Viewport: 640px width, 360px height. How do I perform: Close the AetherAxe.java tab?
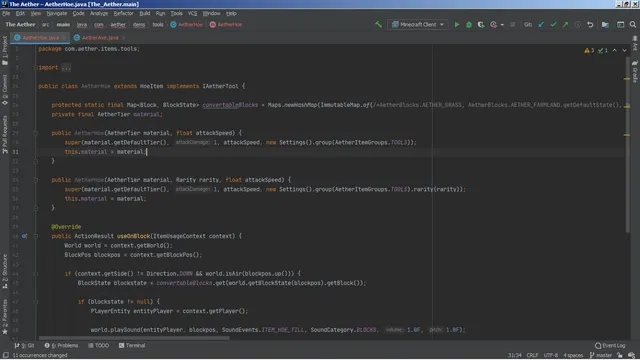(124, 38)
